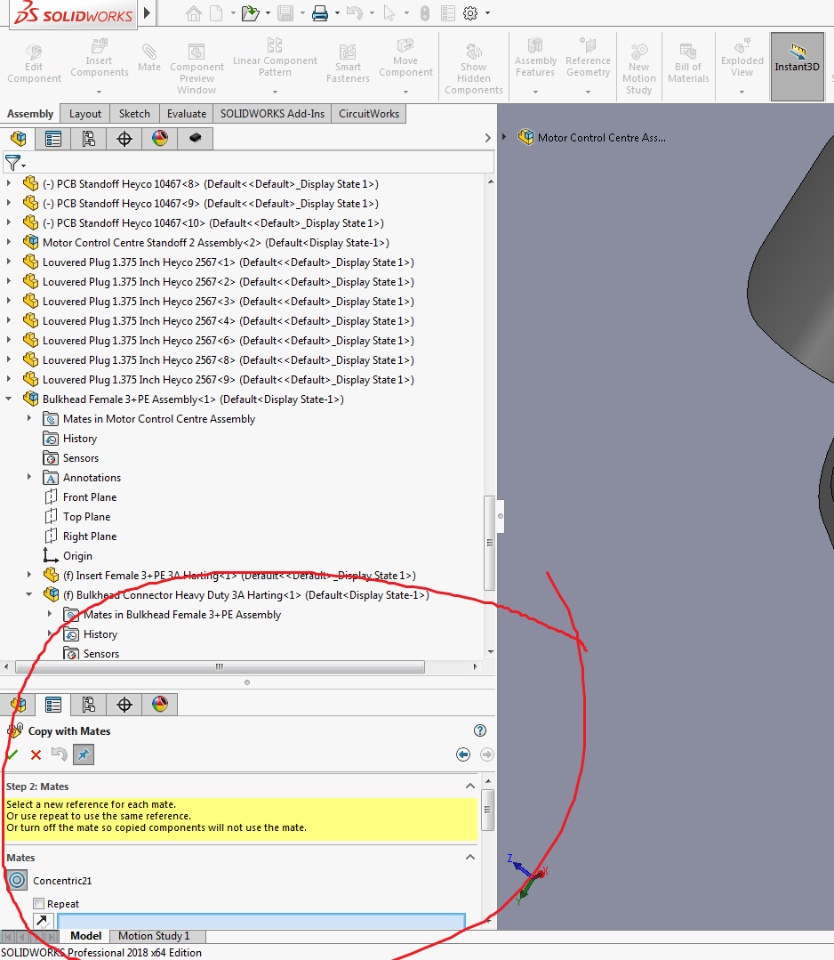This screenshot has height=960, width=834.
Task: Go back to previous step arrow
Action: (x=463, y=755)
